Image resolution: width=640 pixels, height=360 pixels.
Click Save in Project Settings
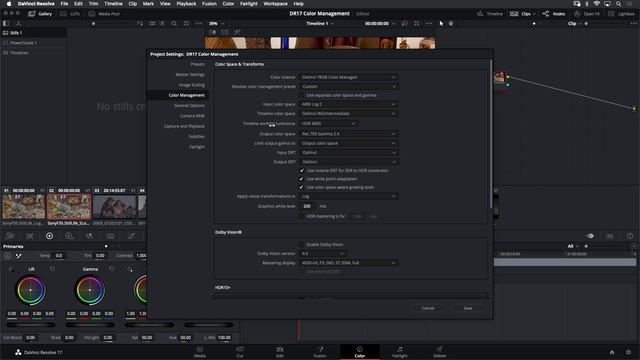click(468, 308)
